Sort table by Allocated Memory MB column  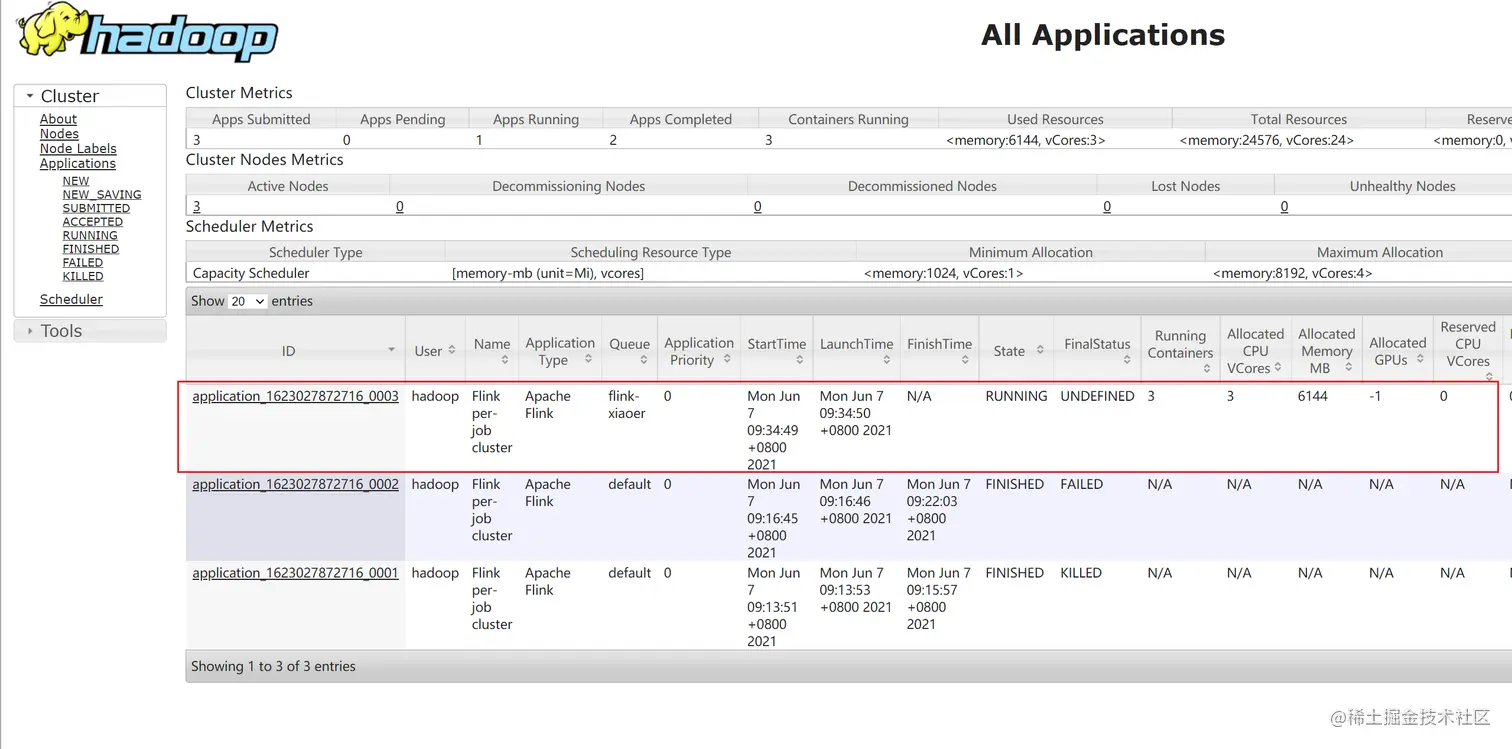[x=1327, y=351]
